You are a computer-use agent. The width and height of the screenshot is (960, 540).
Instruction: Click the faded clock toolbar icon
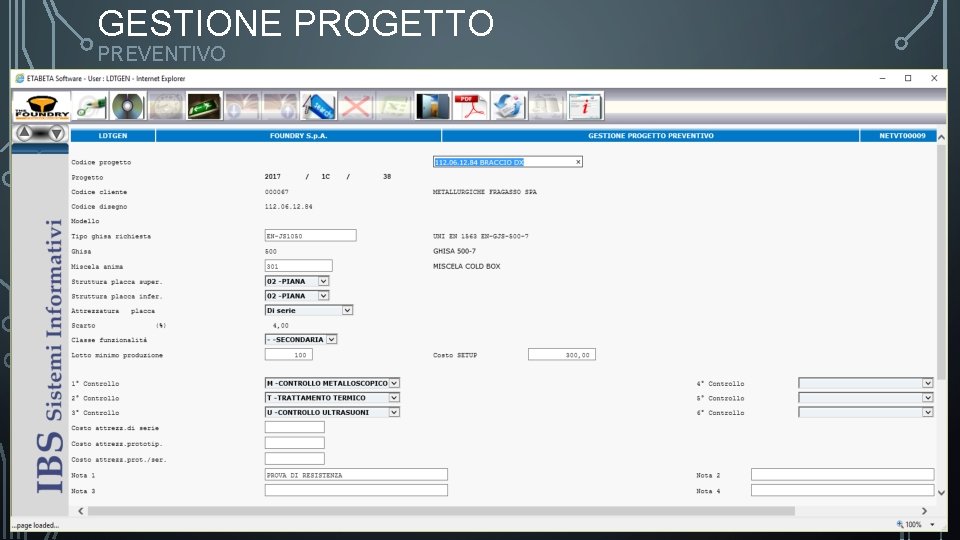pyautogui.click(x=166, y=106)
